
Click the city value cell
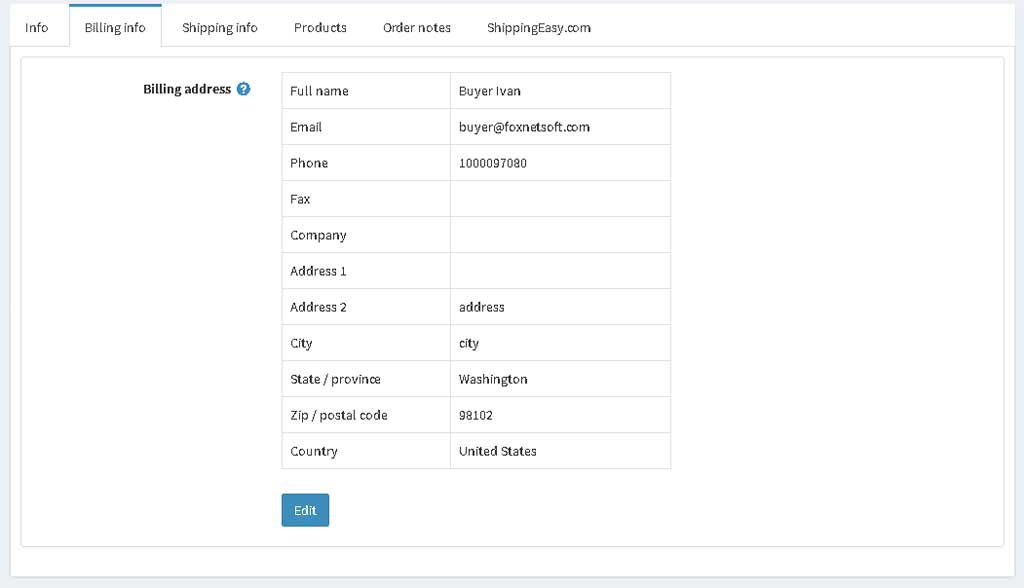[560, 343]
